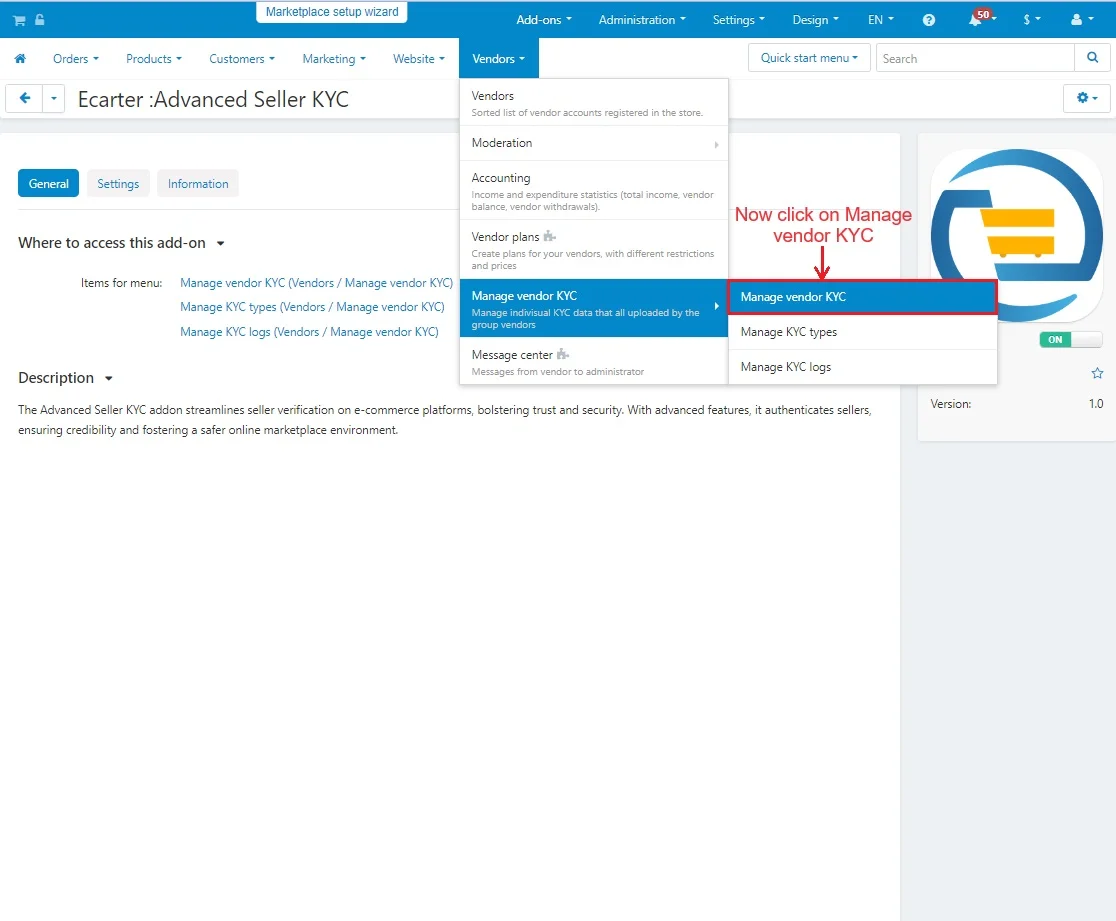Screen dimensions: 1116x921
Task: Click the Marketplace setup wizard button
Action: pos(332,12)
